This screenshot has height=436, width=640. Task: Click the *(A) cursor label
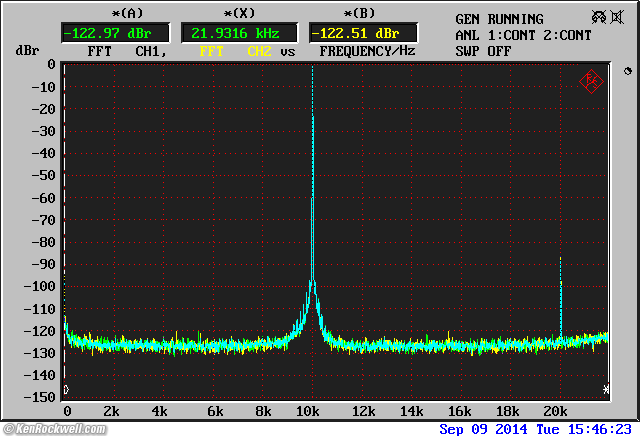pyautogui.click(x=127, y=13)
